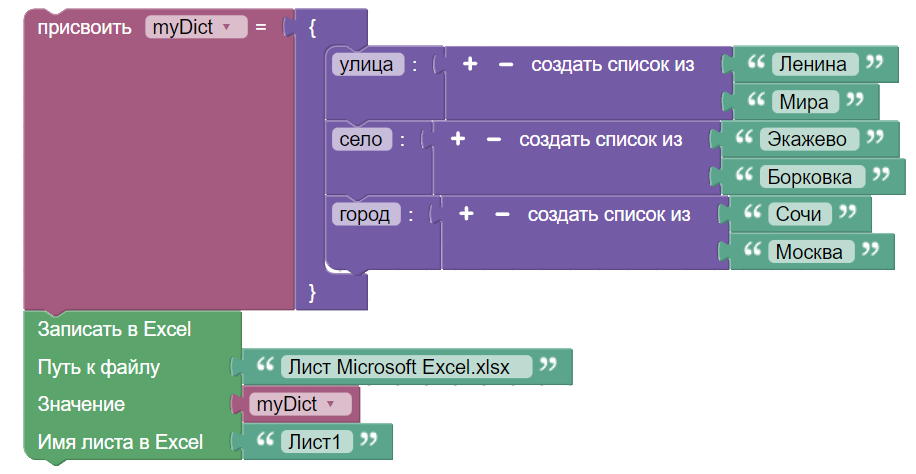Viewport: 916px width, 474px height.
Task: Click the plus icon in the город list block
Action: (466, 214)
